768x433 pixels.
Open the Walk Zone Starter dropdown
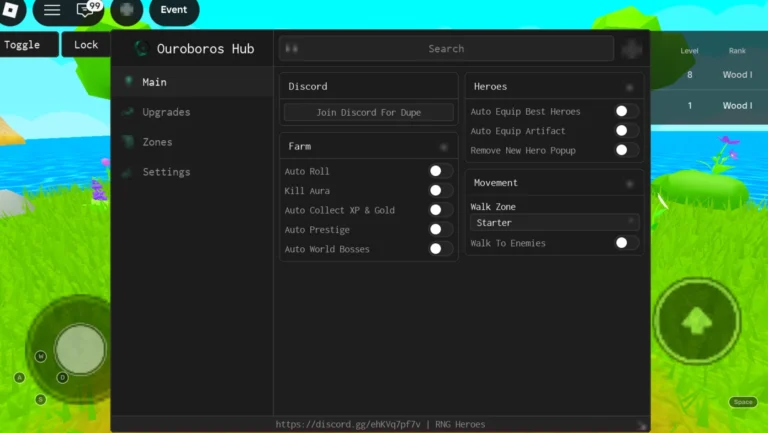[554, 222]
